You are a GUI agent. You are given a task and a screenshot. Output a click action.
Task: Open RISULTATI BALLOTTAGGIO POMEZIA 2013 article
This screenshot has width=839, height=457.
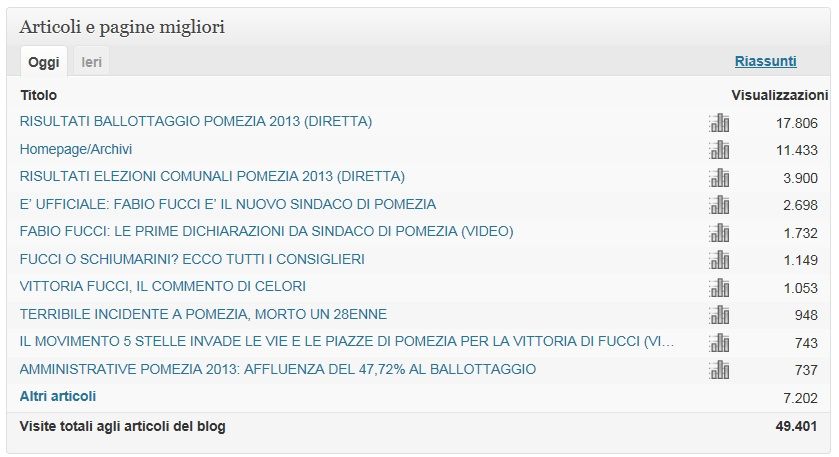point(196,121)
